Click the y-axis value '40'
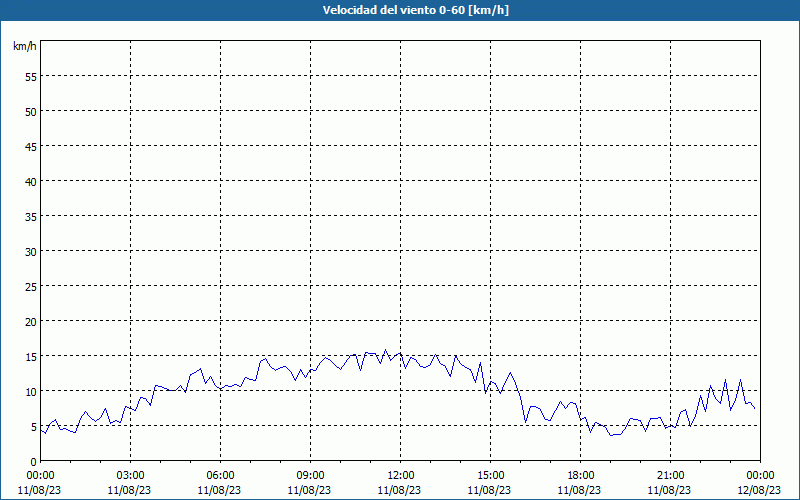Viewport: 800px width, 500px height. coord(31,182)
